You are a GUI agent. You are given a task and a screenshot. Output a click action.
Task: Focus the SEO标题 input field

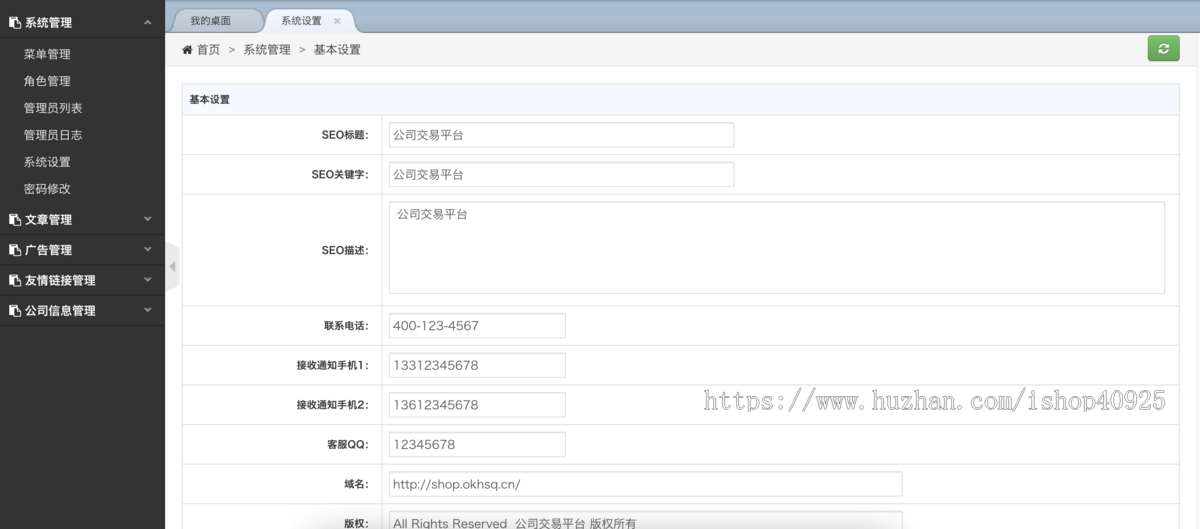[561, 135]
